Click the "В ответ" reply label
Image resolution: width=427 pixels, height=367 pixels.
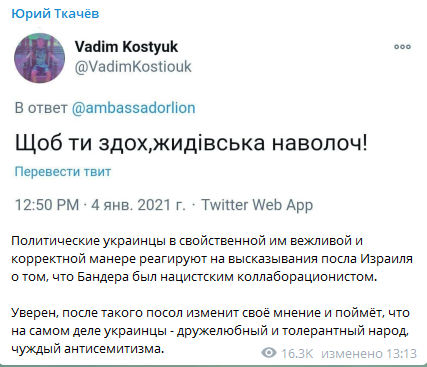41,108
